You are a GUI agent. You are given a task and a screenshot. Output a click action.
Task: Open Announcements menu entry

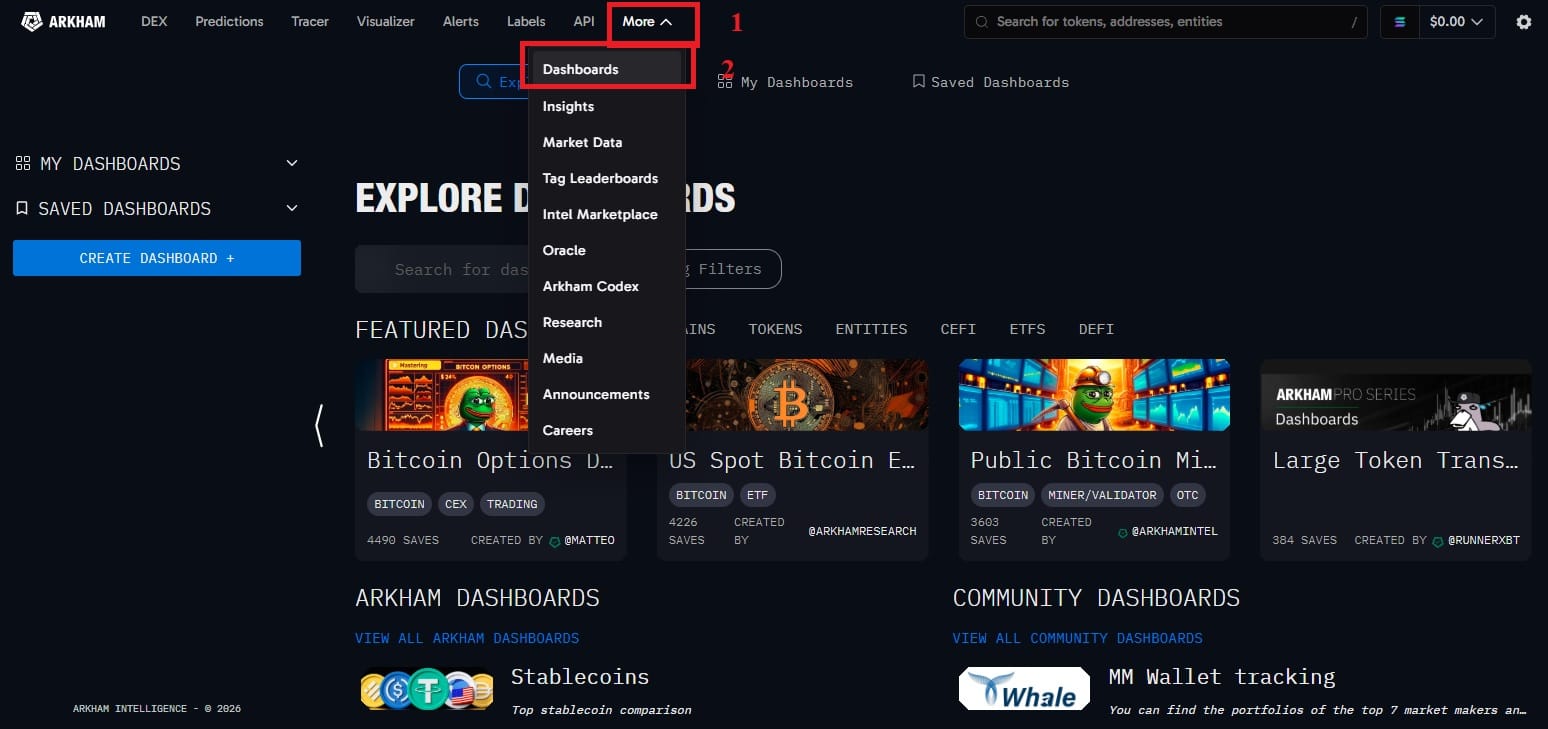[596, 394]
